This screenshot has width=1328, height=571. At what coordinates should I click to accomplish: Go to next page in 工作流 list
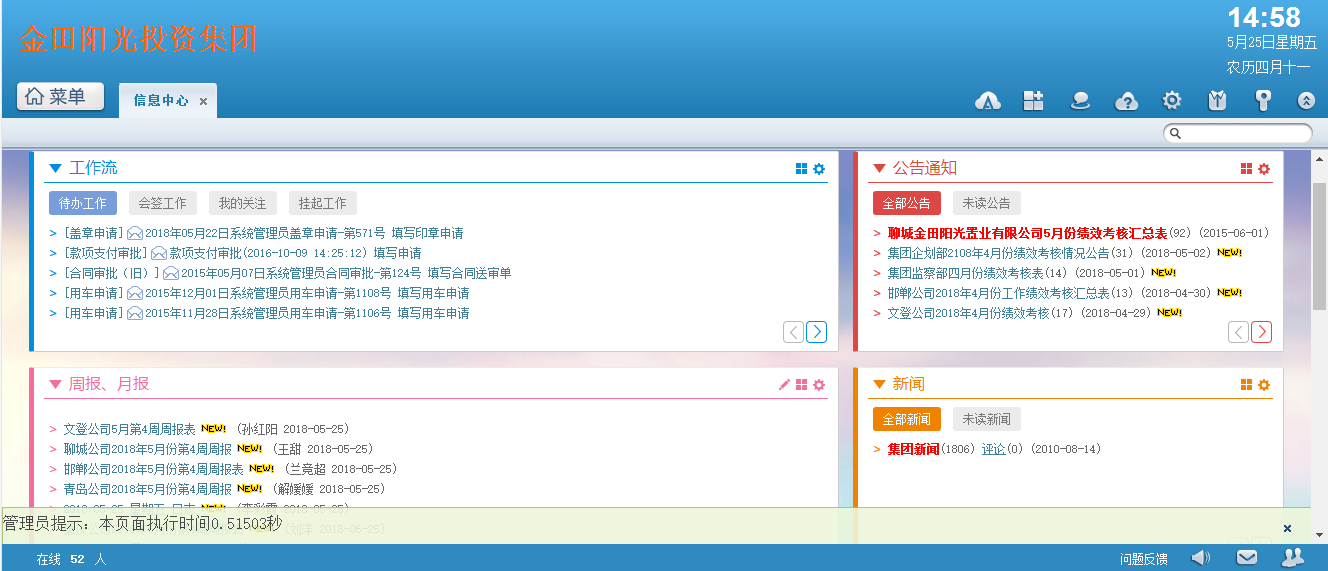tap(816, 332)
